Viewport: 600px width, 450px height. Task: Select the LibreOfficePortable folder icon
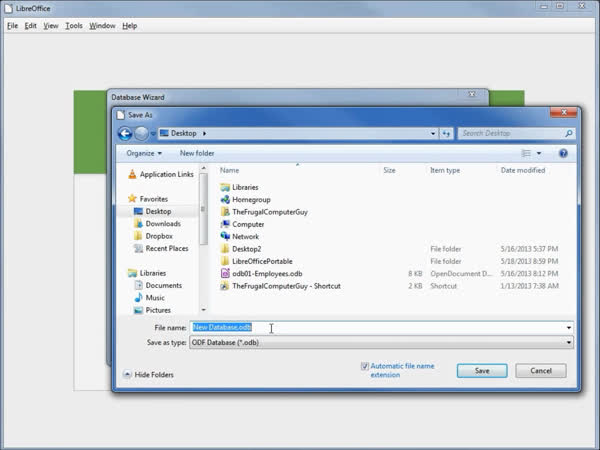click(x=225, y=261)
